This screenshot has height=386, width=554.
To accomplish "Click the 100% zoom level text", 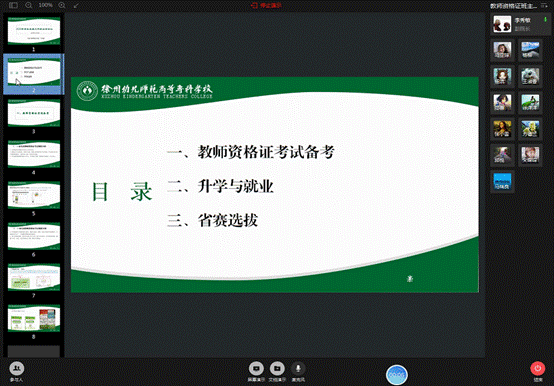I will coord(46,5).
